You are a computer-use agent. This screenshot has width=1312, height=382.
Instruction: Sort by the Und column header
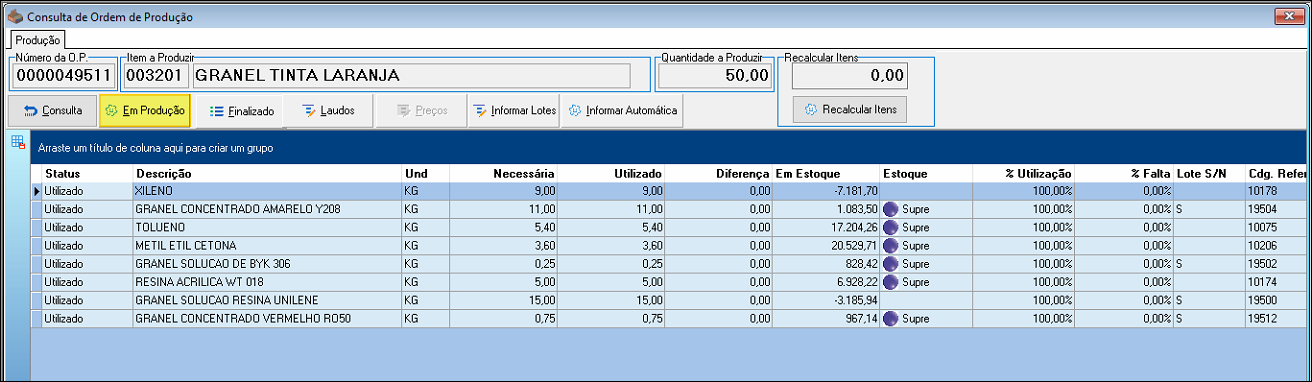coord(425,173)
